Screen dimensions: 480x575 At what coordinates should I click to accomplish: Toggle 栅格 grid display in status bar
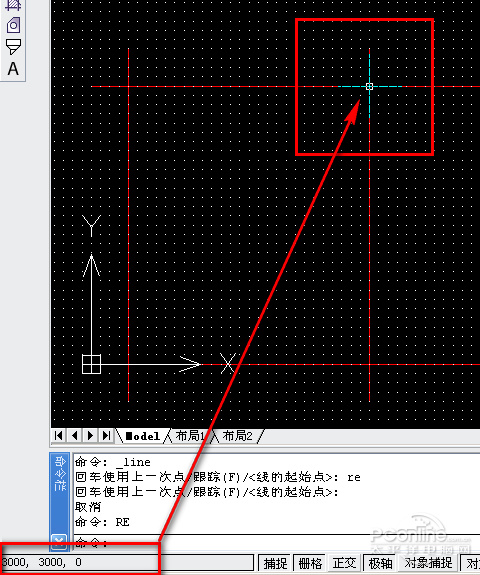pos(310,563)
